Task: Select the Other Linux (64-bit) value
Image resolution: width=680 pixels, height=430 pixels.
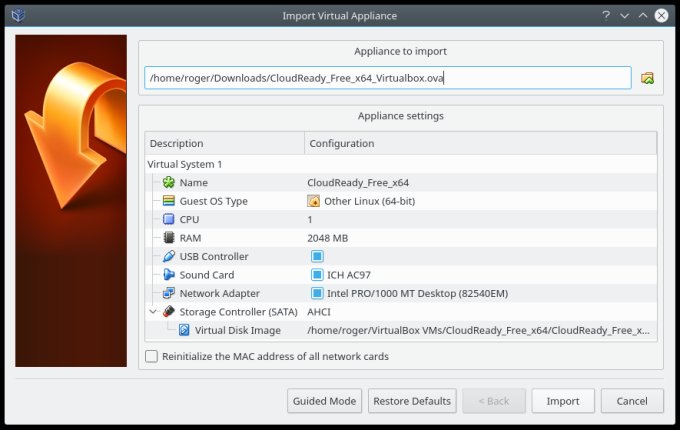Action: [x=369, y=201]
